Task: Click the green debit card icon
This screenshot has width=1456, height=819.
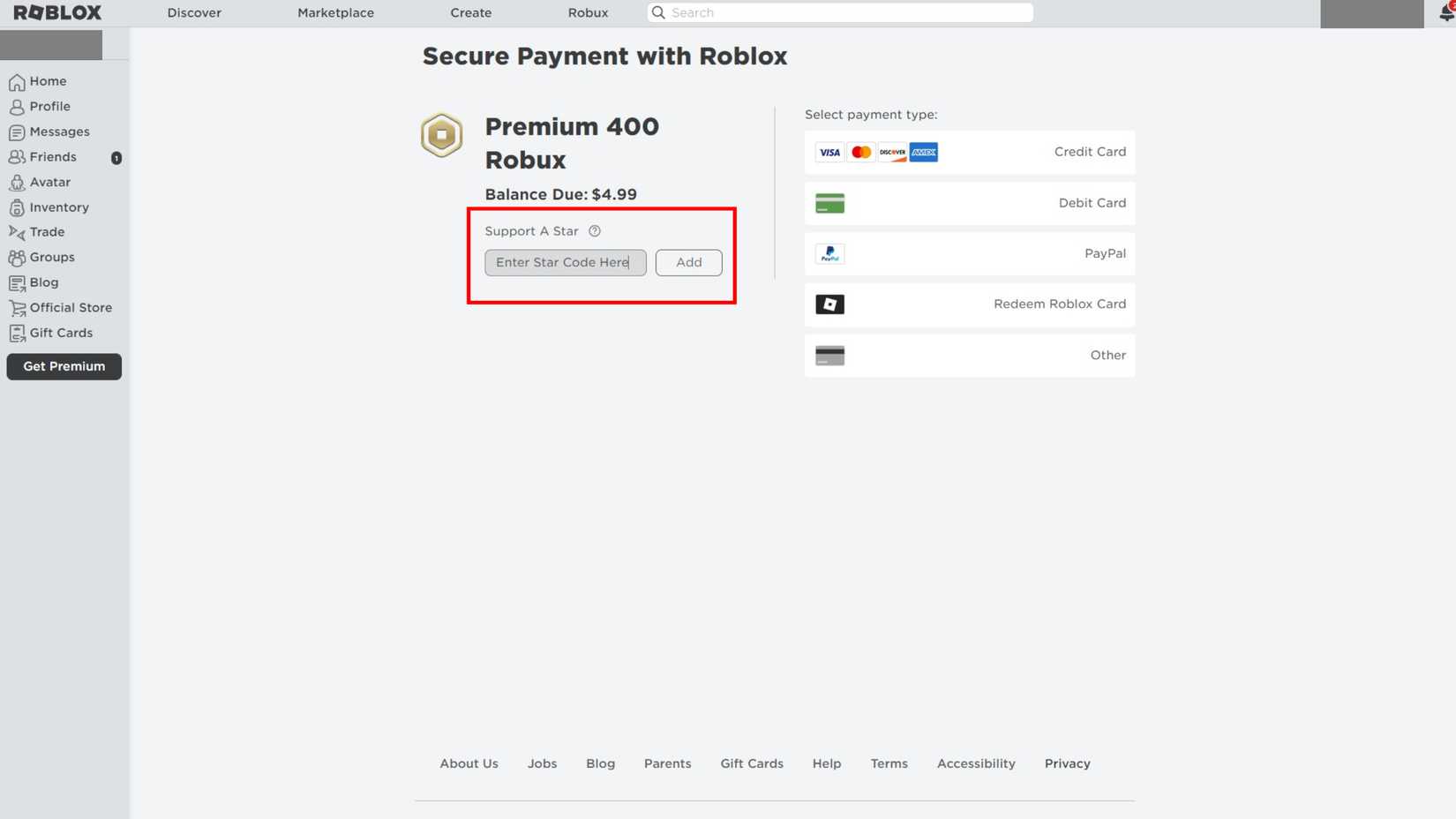Action: pos(829,203)
